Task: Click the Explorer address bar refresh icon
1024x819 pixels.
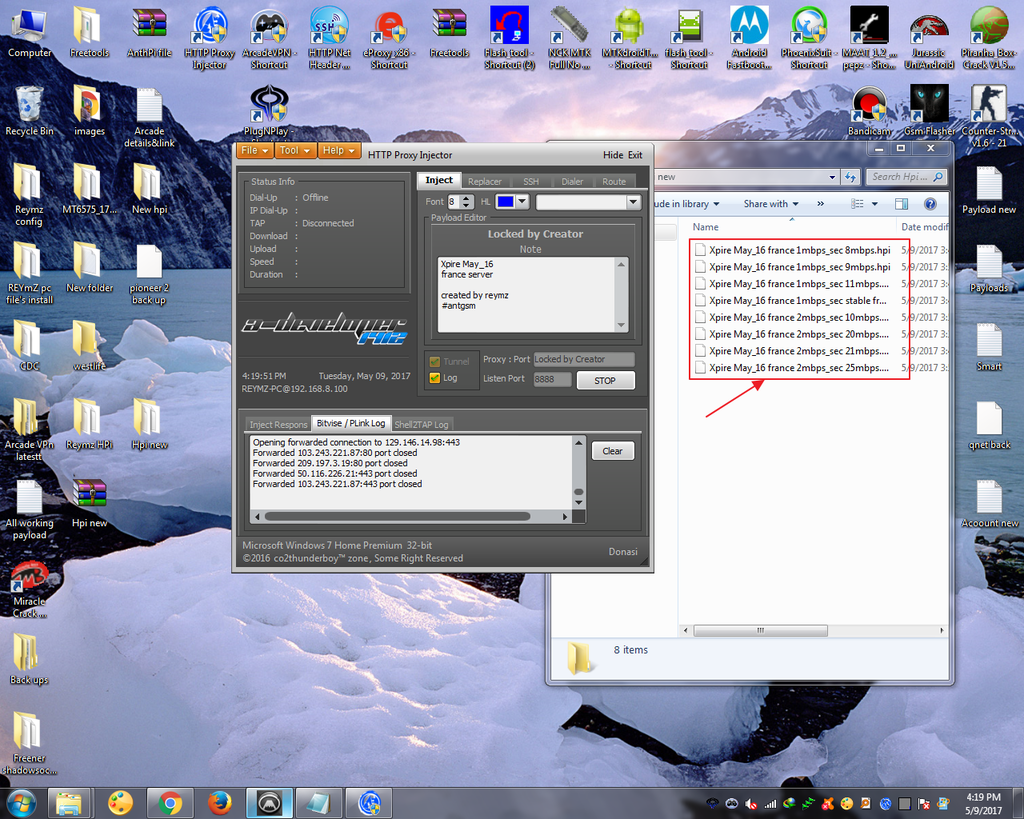Action: click(849, 177)
